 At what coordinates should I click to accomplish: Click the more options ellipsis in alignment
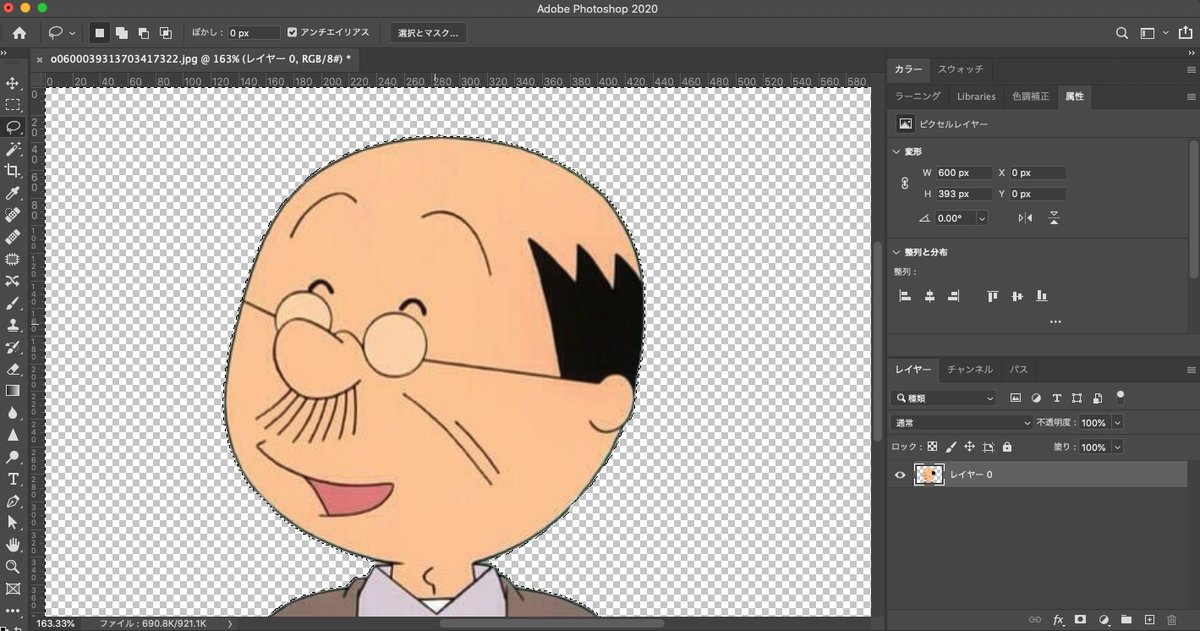click(x=1055, y=322)
